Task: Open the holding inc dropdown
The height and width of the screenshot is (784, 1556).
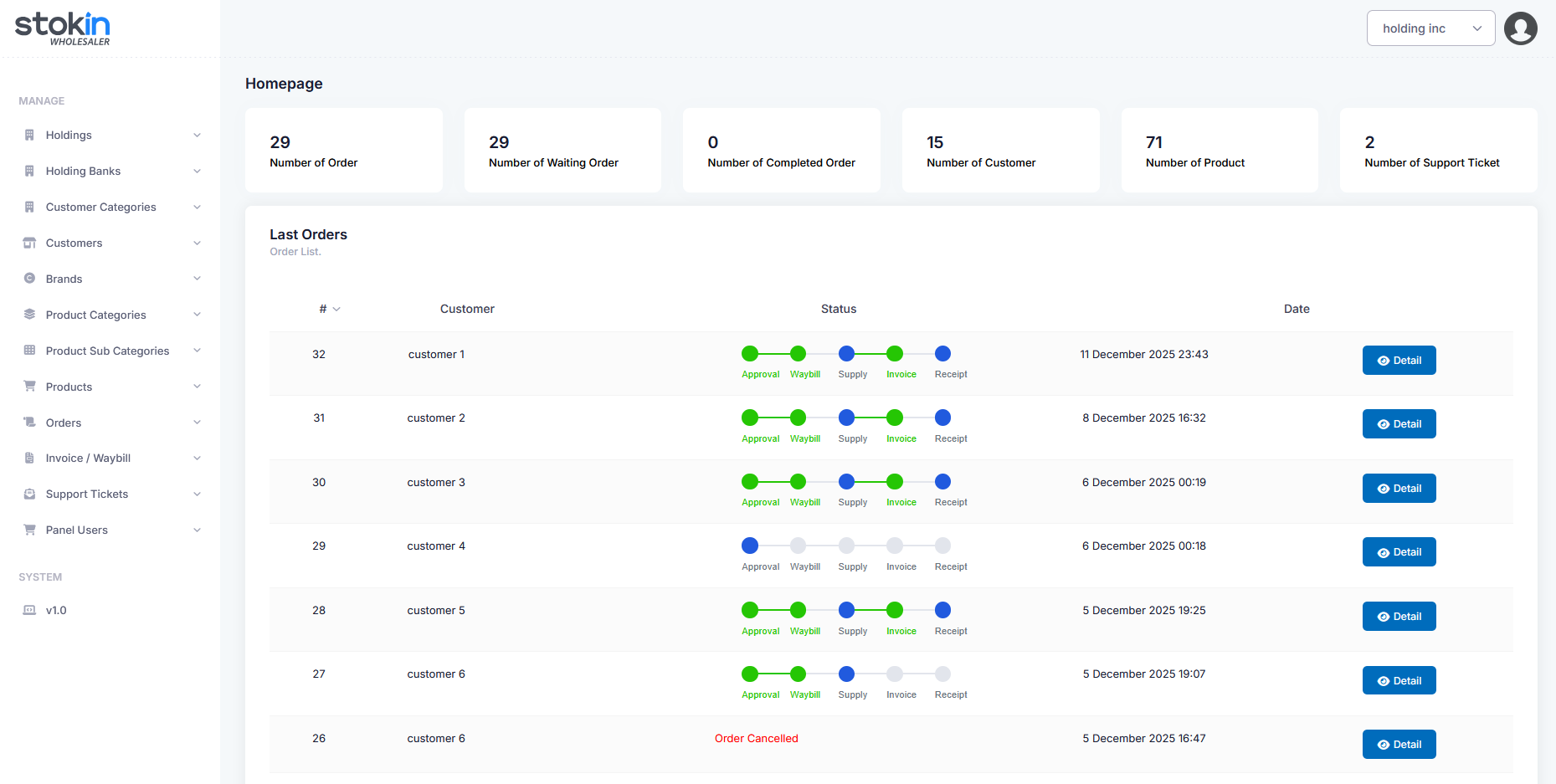Action: click(x=1430, y=28)
